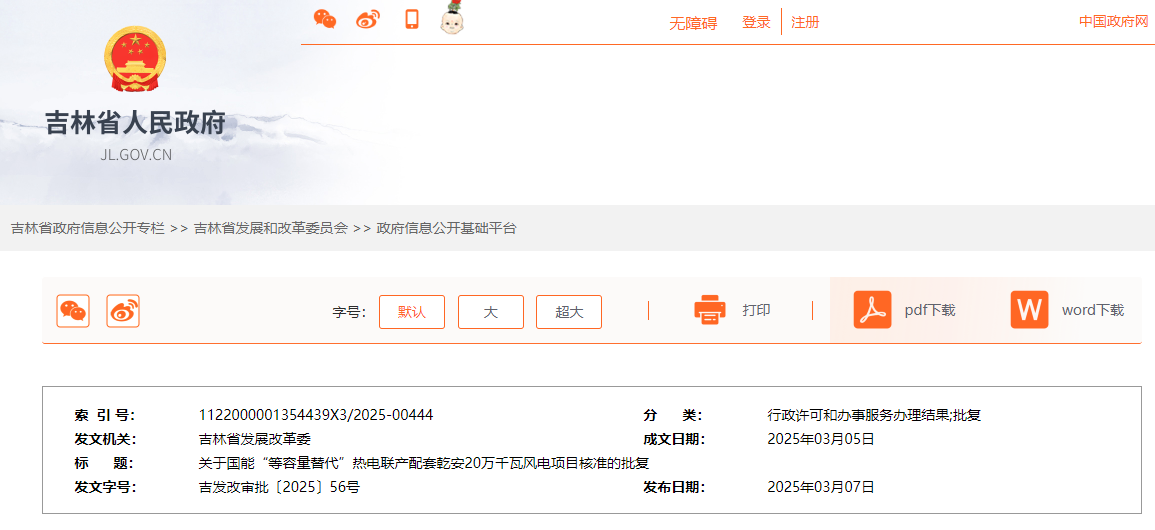Select index number 11220000013544 39X3/2025-00444
Viewport: 1155px width, 530px height.
[x=316, y=415]
